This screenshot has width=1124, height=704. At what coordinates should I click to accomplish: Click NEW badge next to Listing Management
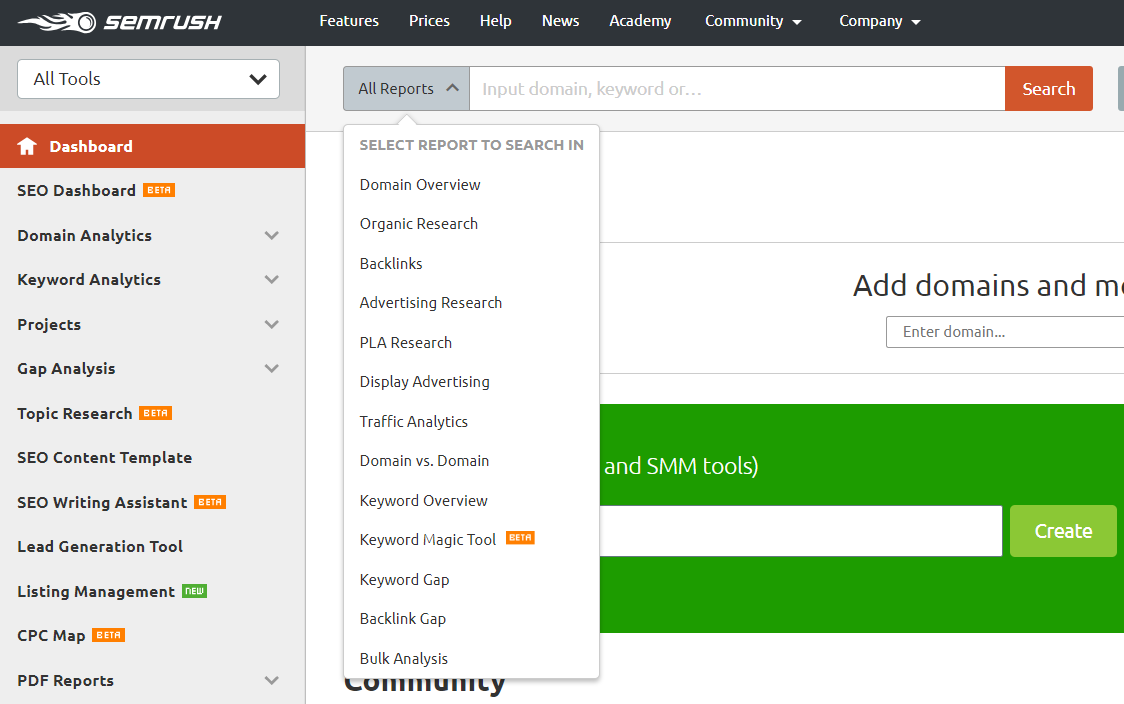pos(194,591)
